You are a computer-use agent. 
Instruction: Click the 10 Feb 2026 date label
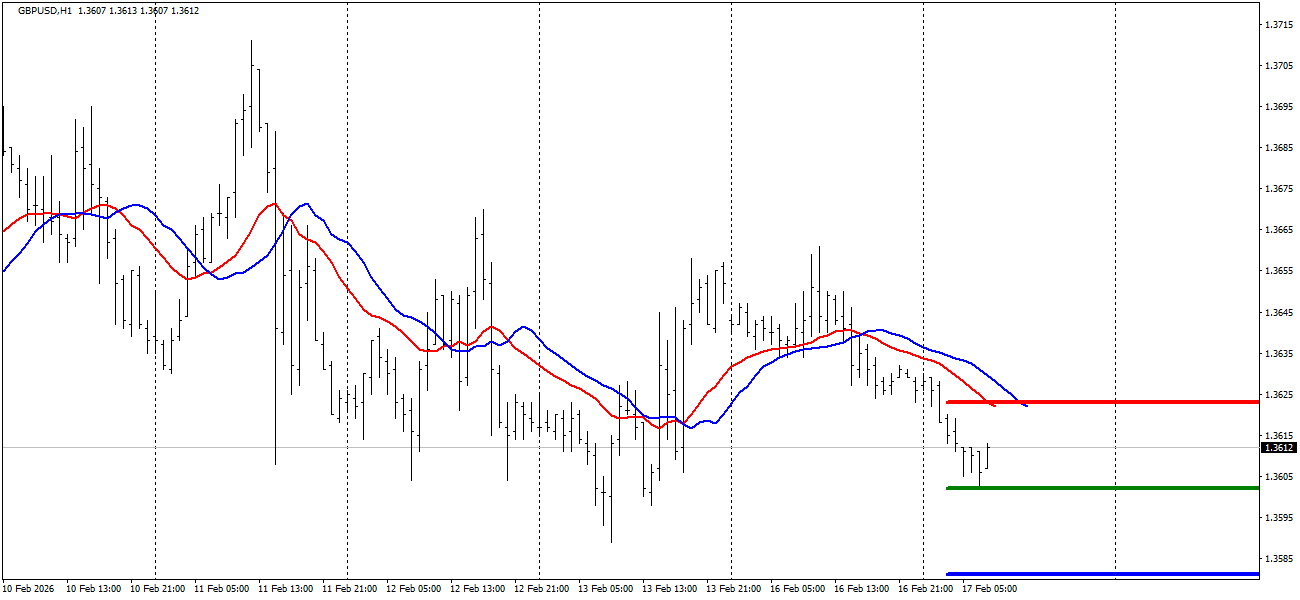(x=29, y=589)
